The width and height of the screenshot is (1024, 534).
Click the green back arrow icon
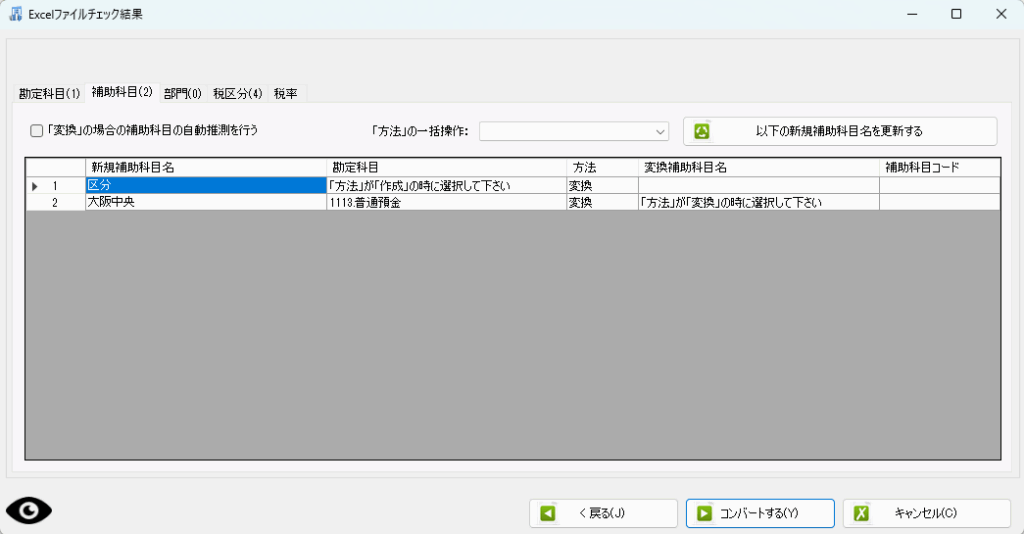tap(548, 513)
